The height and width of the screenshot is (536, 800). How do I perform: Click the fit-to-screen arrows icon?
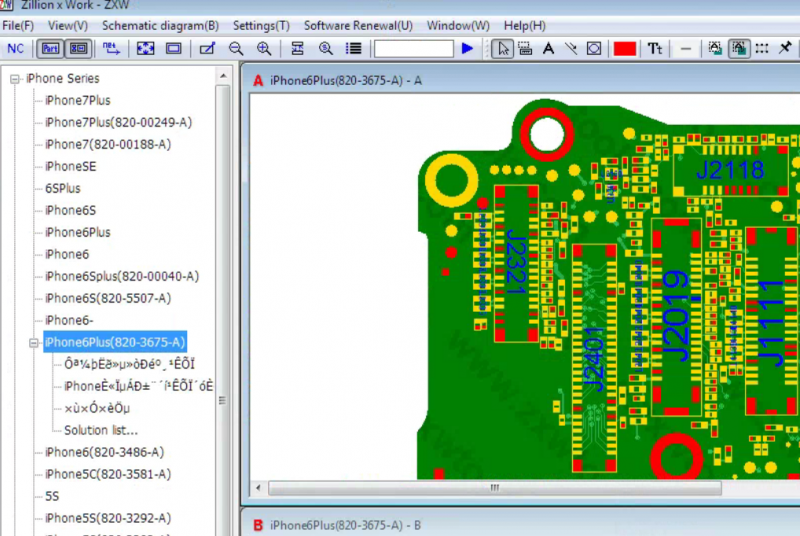point(145,49)
